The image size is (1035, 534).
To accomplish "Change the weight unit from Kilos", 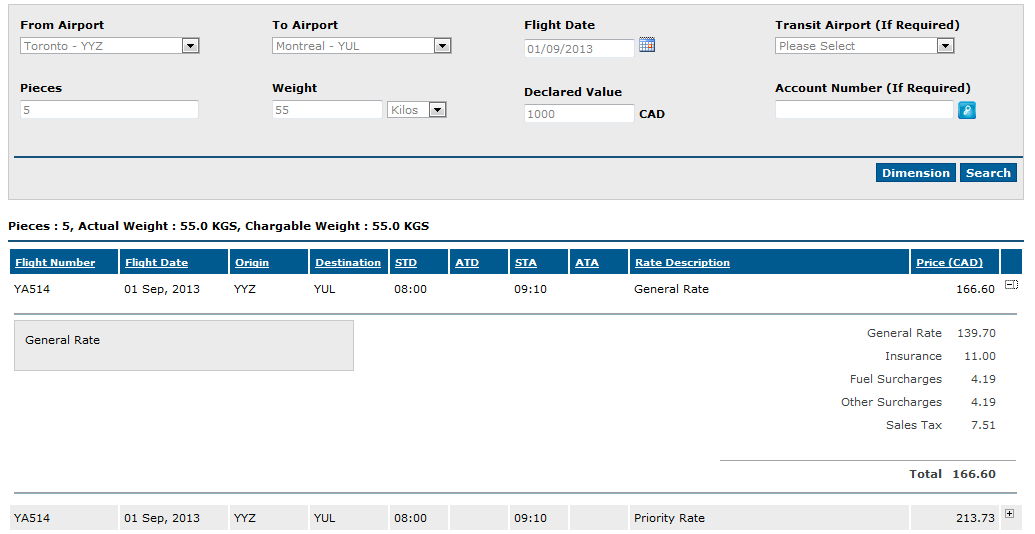I will [x=417, y=110].
